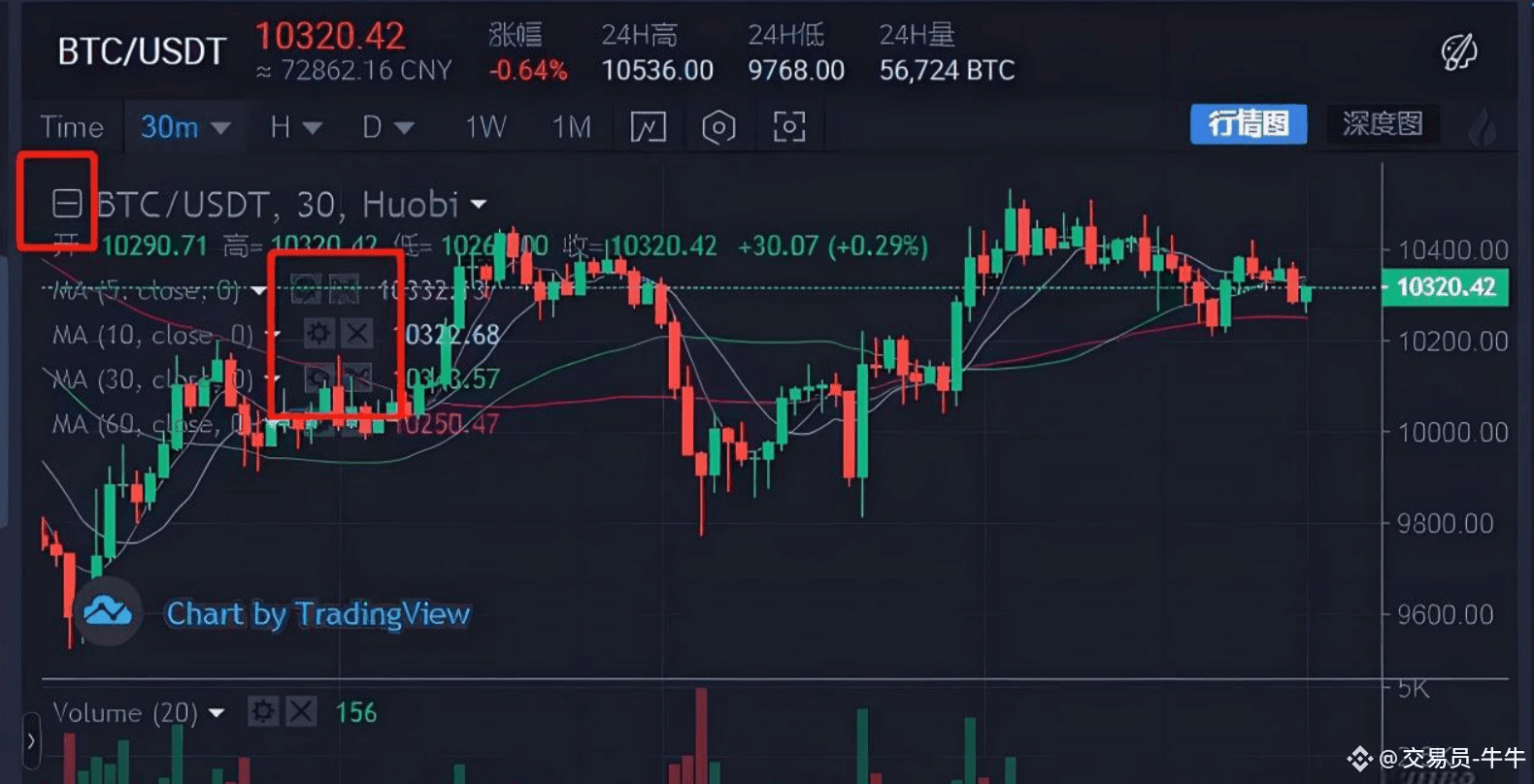The height and width of the screenshot is (784, 1534).
Task: Switch to 深度图 depth view
Action: tap(1383, 124)
